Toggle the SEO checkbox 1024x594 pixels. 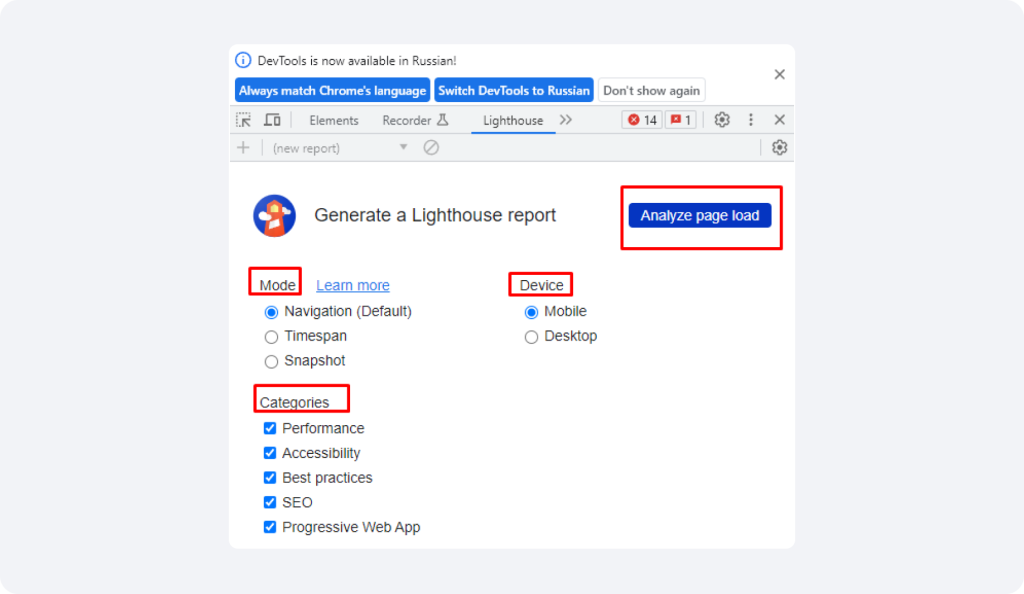coord(270,503)
